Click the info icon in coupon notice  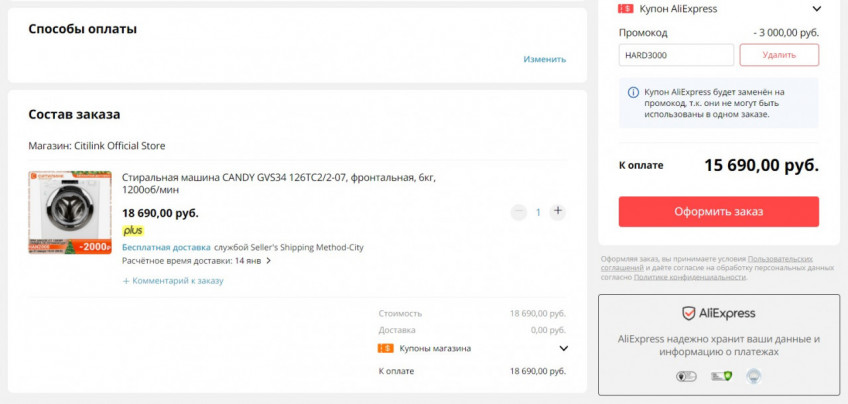(x=633, y=92)
